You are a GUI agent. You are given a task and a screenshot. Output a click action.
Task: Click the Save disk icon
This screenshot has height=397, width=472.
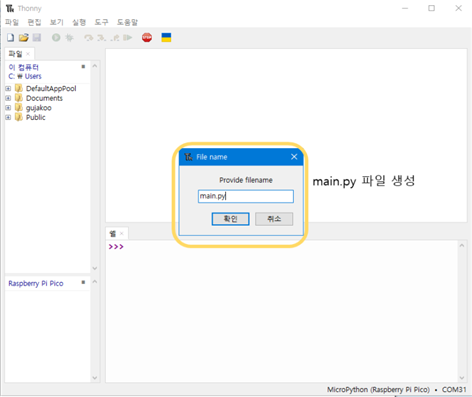[37, 37]
